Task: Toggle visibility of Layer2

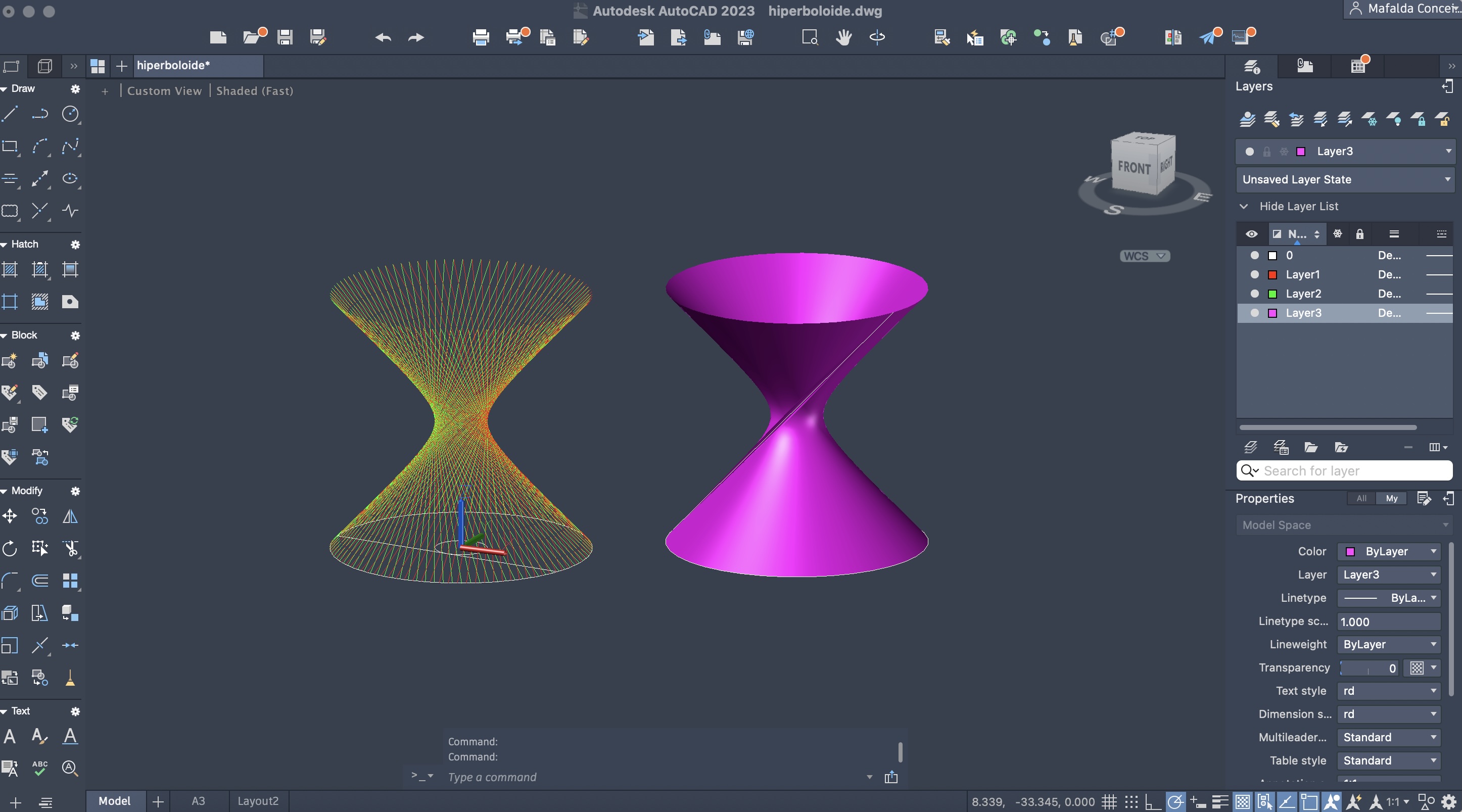Action: pos(1255,294)
